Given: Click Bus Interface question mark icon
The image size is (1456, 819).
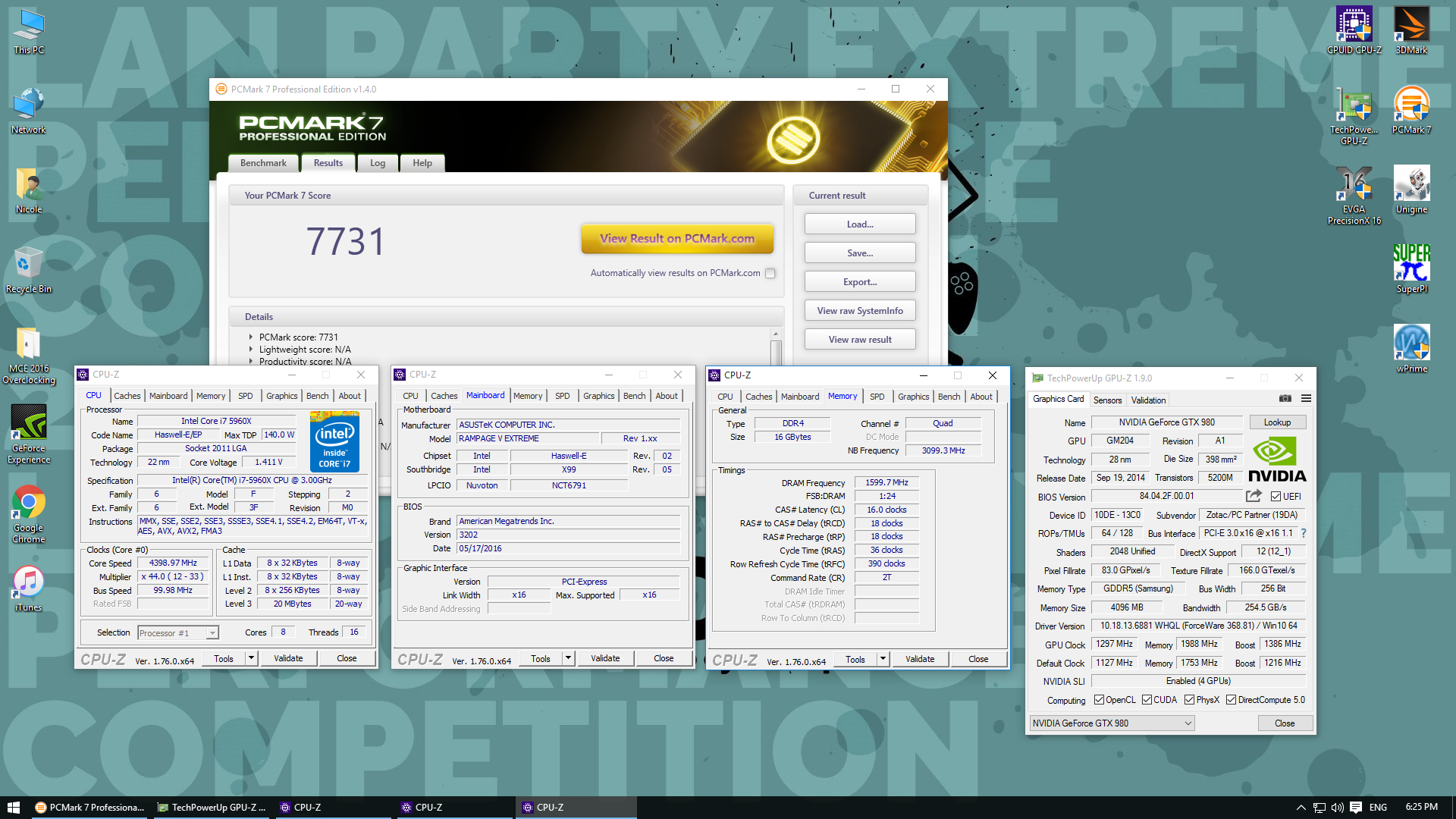Looking at the screenshot, I should pos(1304,533).
